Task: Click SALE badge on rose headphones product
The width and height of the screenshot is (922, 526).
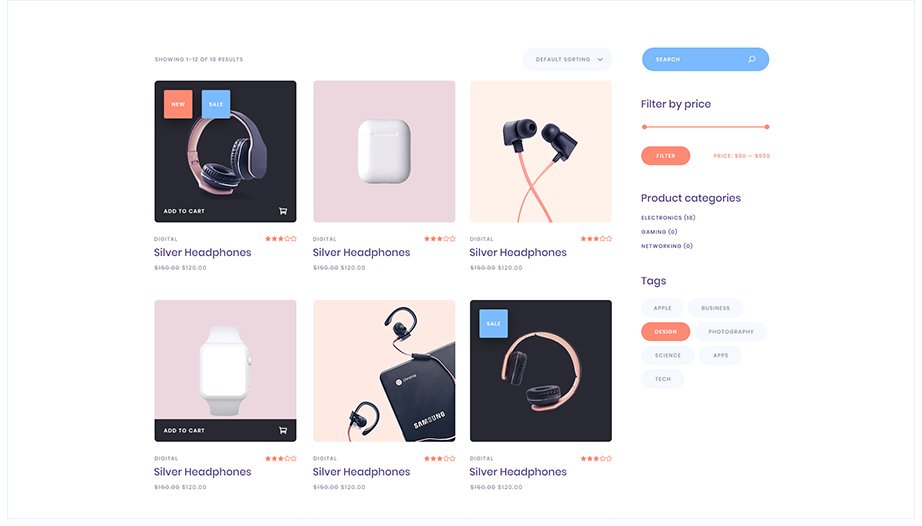Action: [493, 323]
